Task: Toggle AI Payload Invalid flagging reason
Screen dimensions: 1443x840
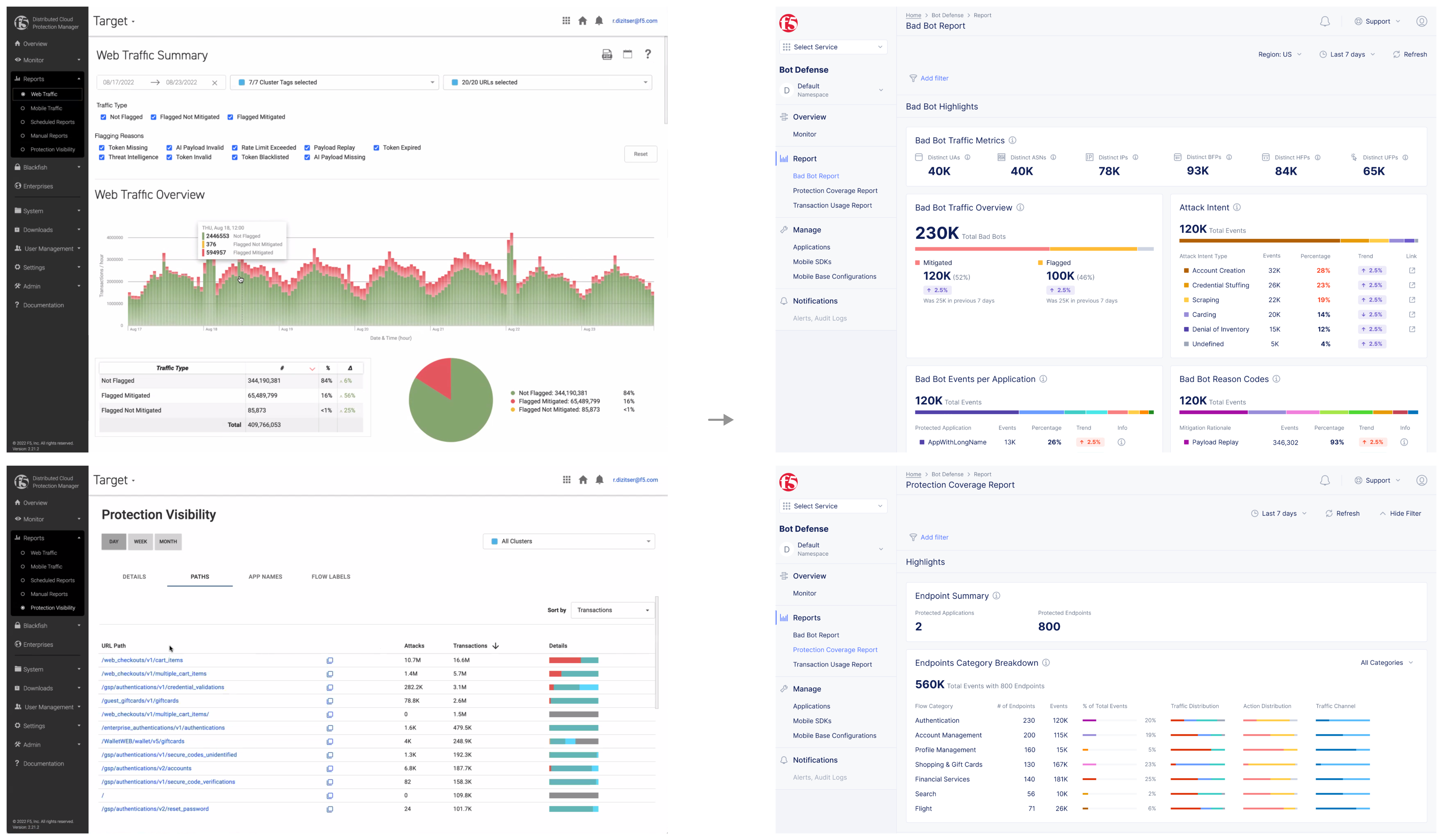Action: click(x=169, y=148)
